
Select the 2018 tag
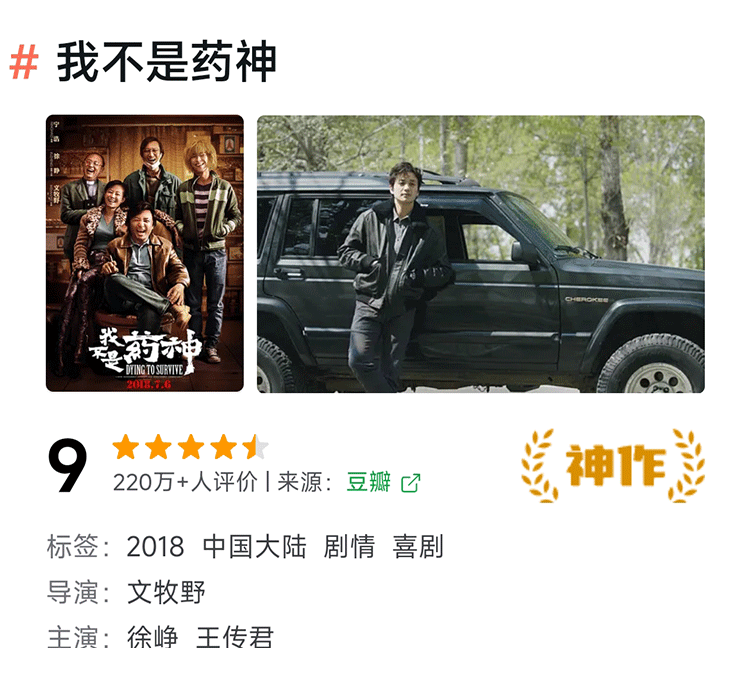tap(155, 547)
